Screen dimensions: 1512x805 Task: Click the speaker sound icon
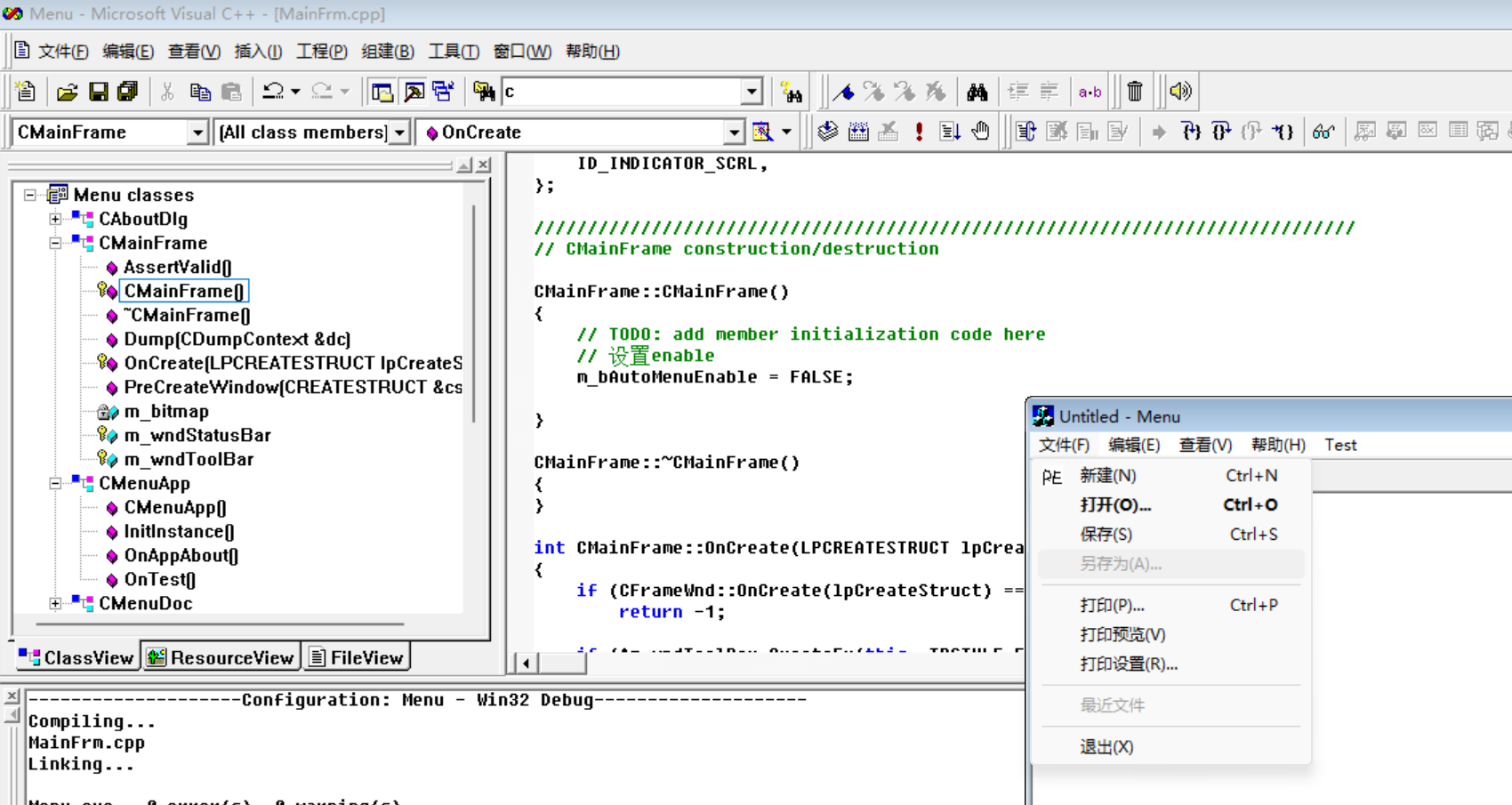(1180, 91)
